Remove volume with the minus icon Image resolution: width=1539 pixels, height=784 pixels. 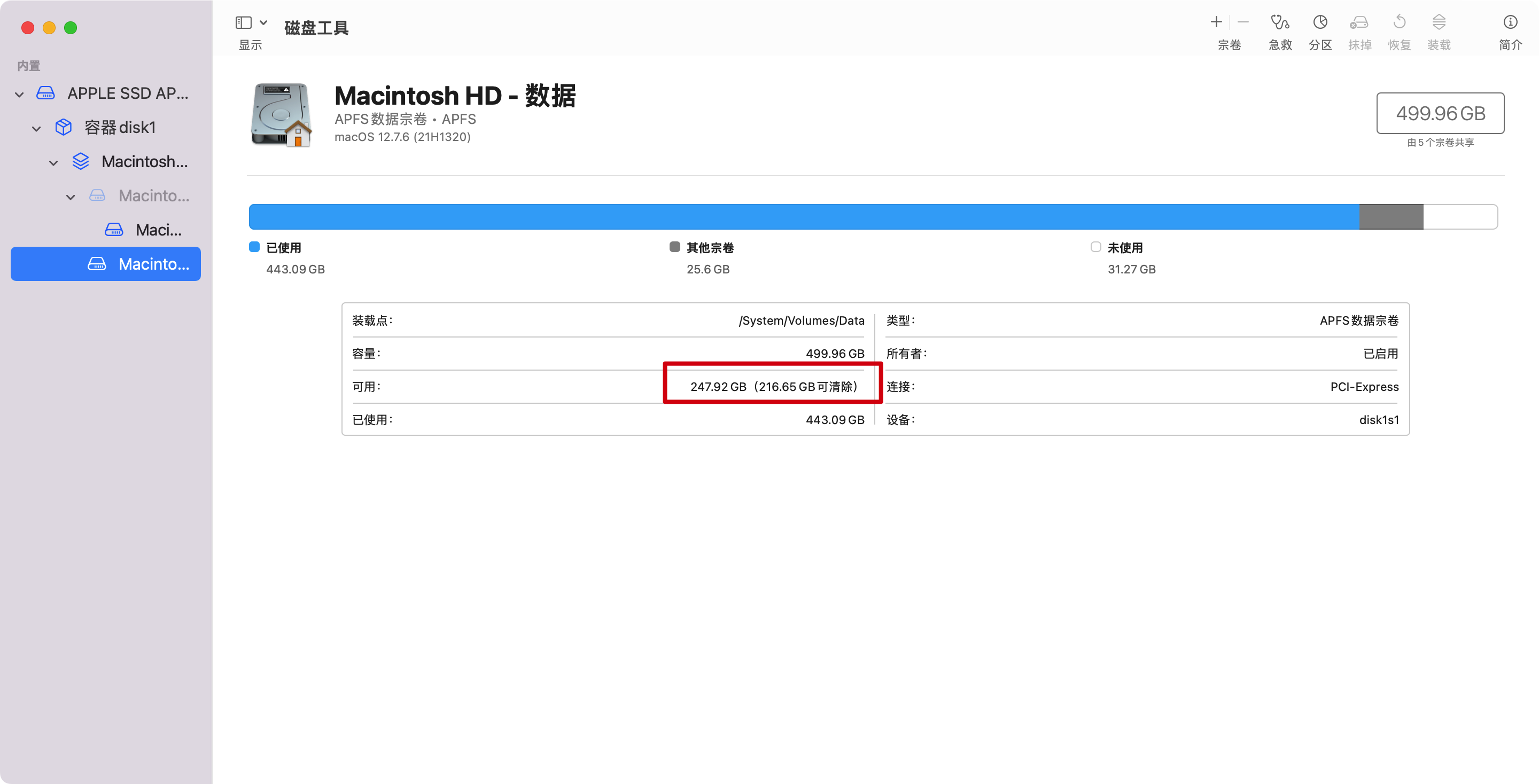click(x=1243, y=22)
